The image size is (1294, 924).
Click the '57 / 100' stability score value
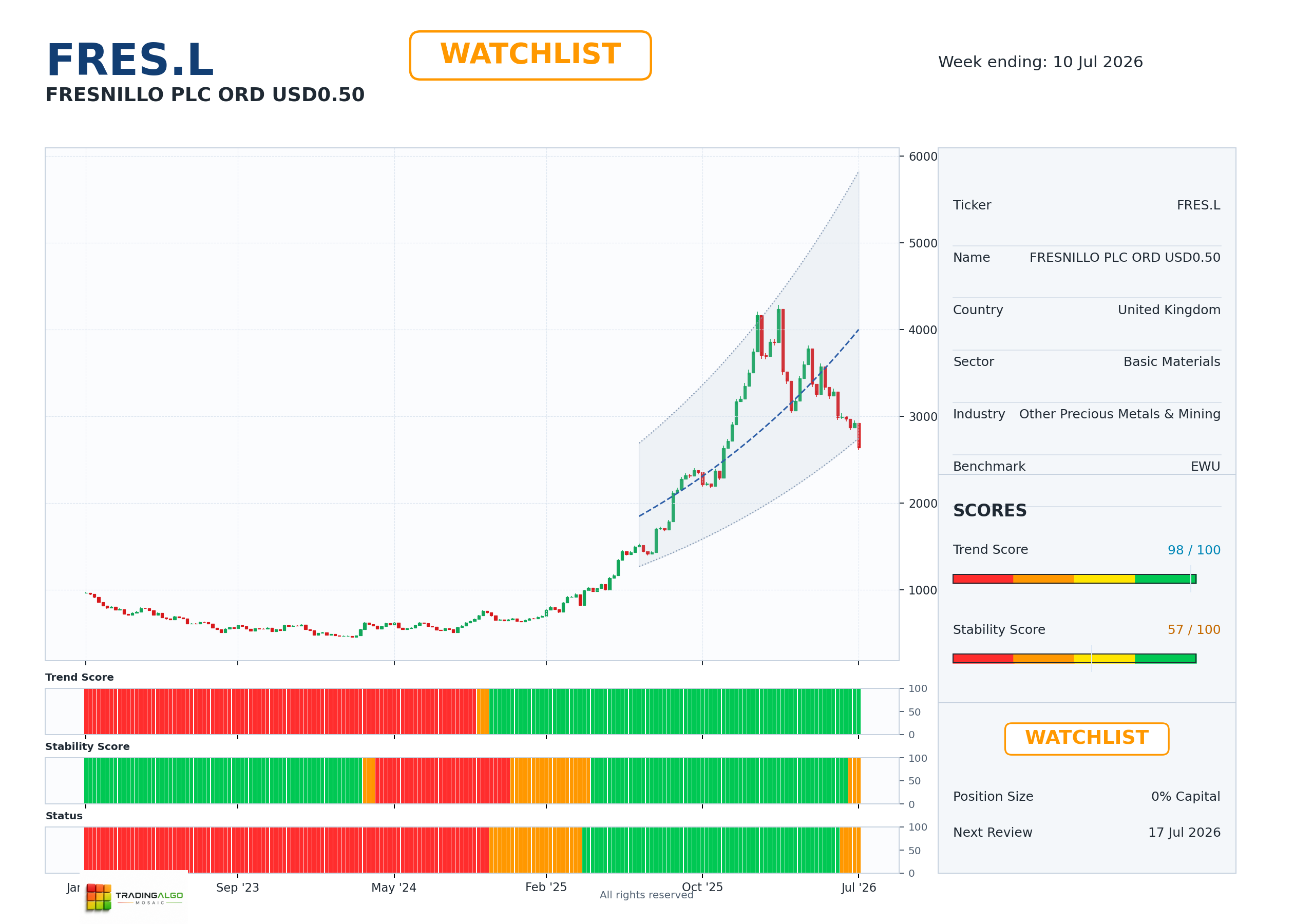tap(1194, 630)
